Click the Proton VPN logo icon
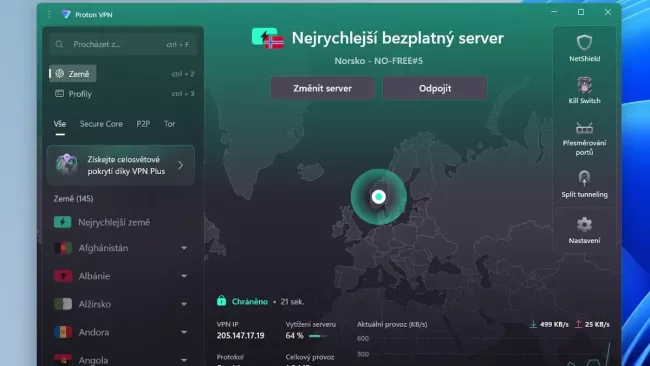This screenshot has width=650, height=366. (x=66, y=15)
